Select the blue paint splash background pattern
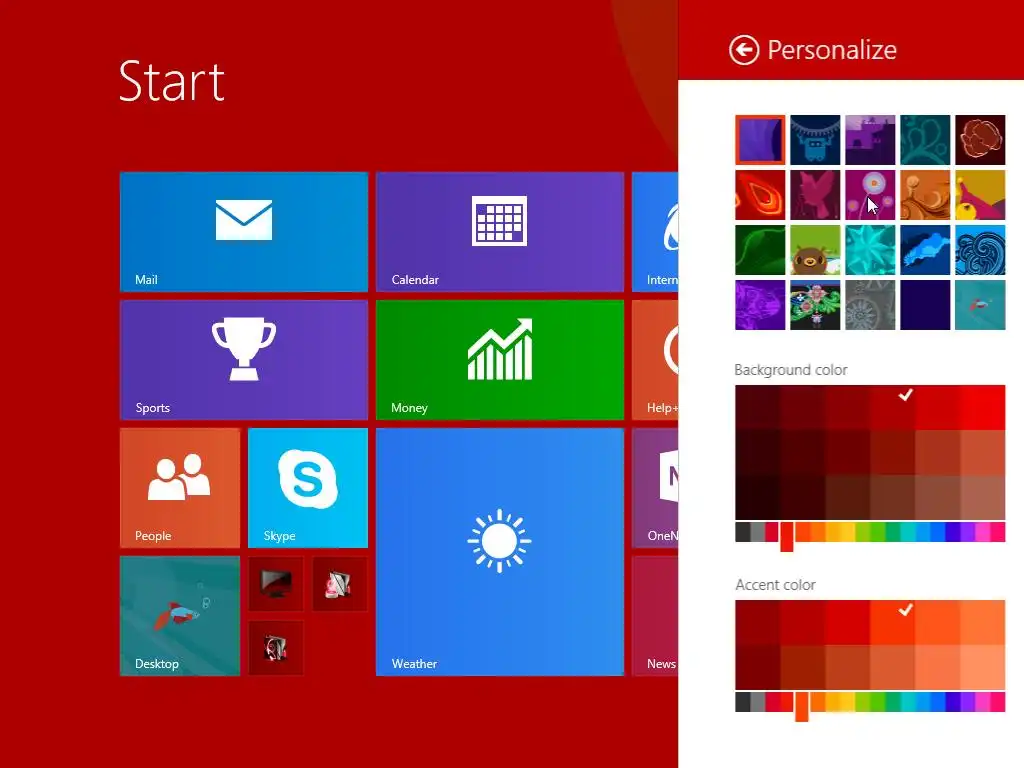 tap(925, 250)
